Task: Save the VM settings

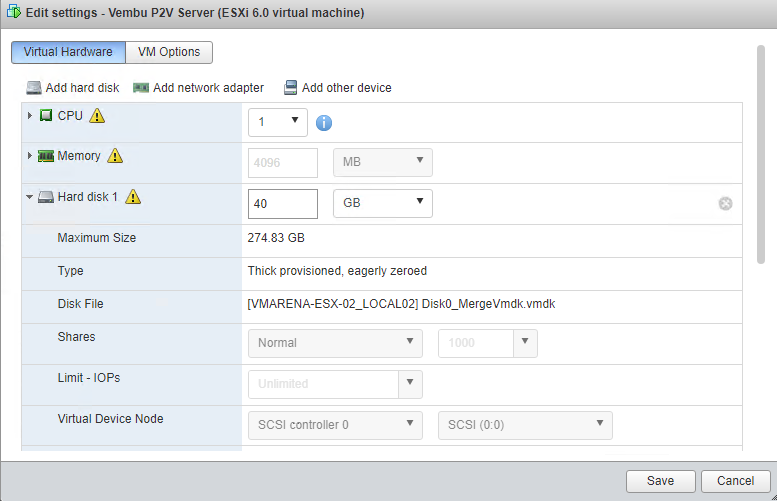Action: click(661, 481)
